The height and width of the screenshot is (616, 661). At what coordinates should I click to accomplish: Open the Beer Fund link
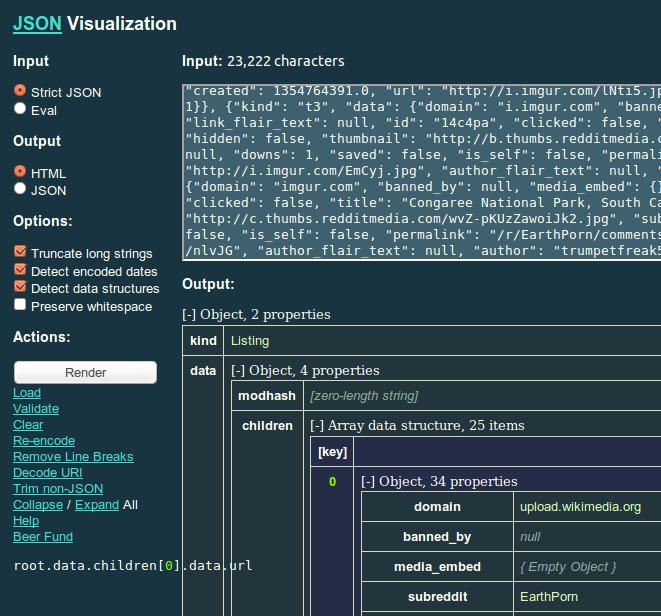click(43, 537)
